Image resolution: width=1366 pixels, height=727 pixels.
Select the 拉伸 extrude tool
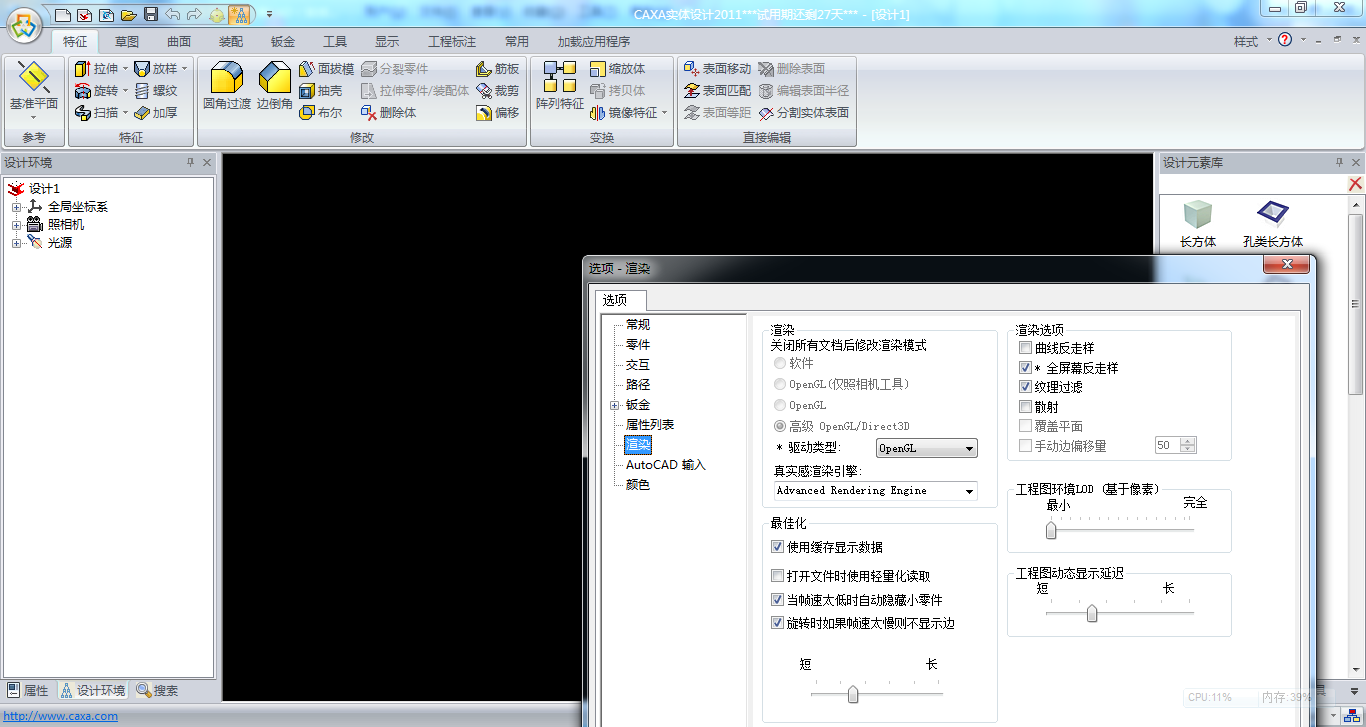(x=96, y=69)
